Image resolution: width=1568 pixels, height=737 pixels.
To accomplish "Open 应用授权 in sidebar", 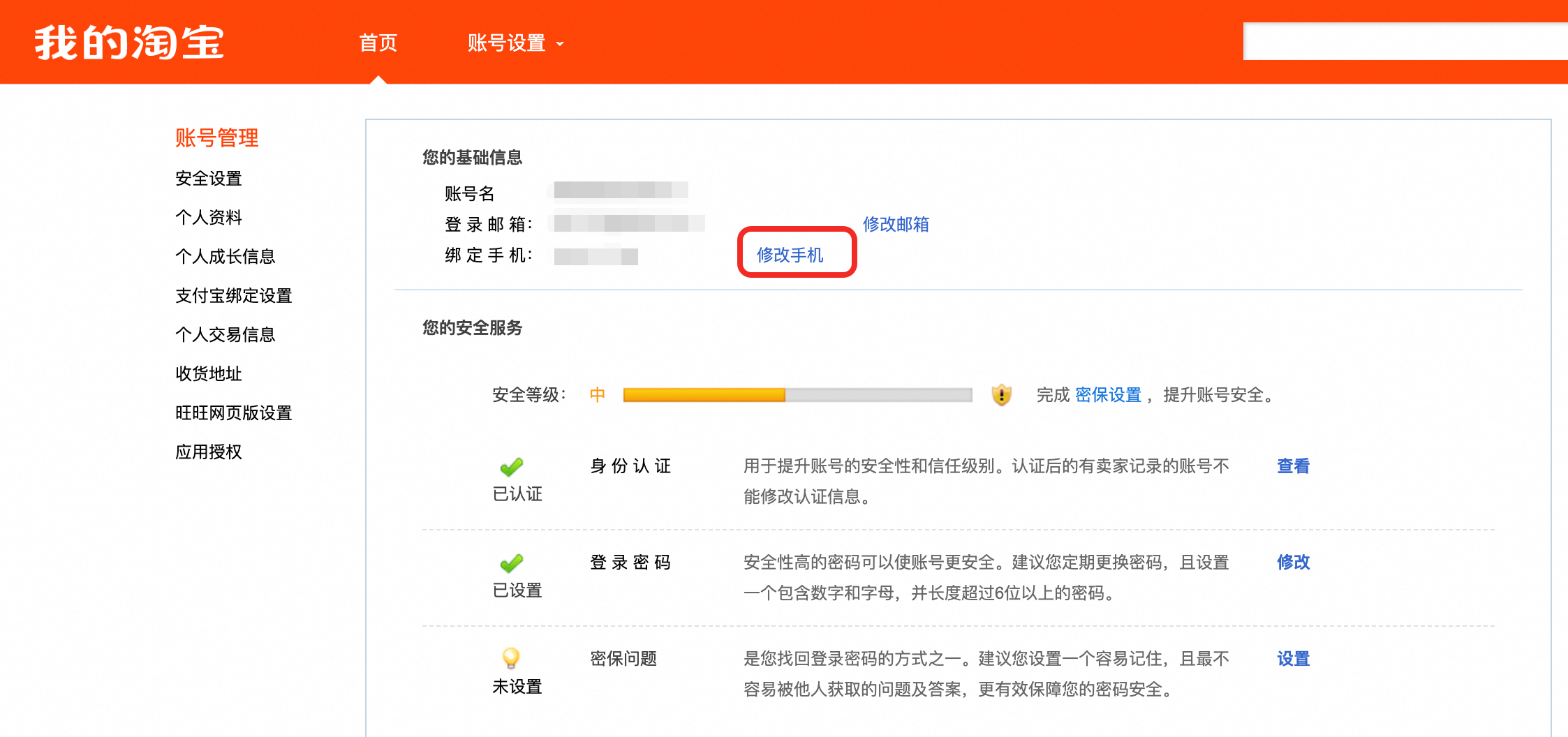I will tap(209, 452).
